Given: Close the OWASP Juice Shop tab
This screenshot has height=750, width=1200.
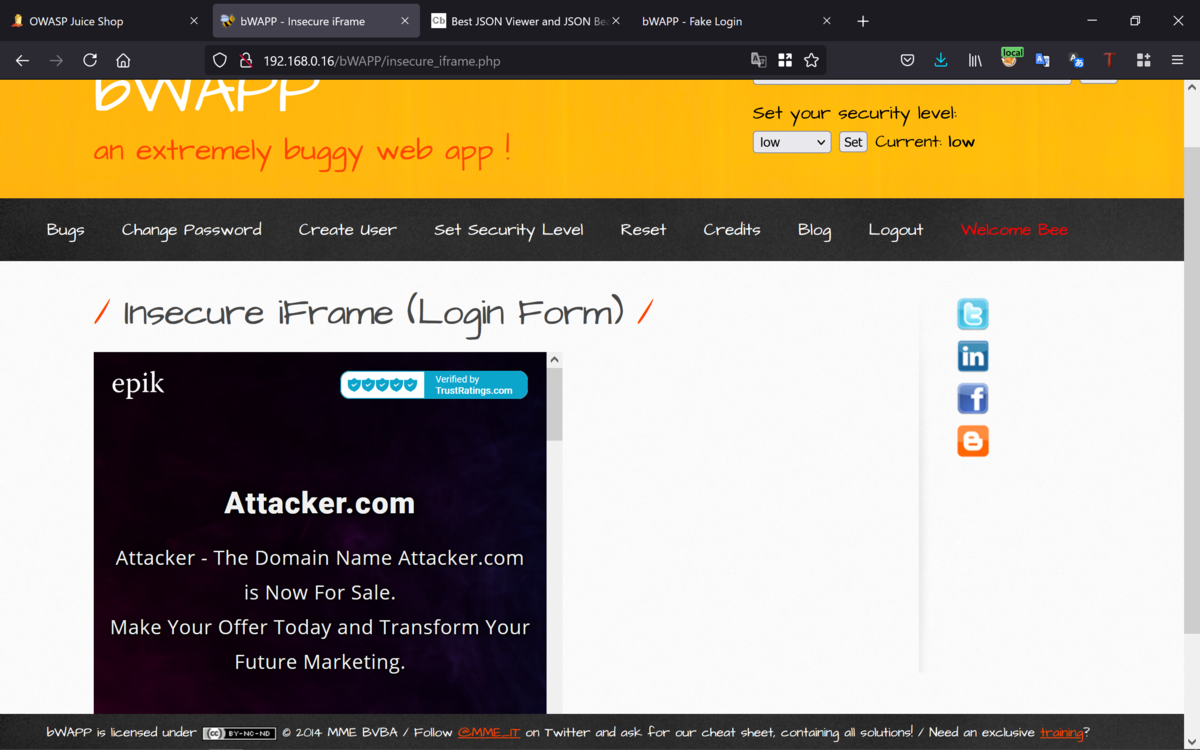Looking at the screenshot, I should click(x=194, y=21).
